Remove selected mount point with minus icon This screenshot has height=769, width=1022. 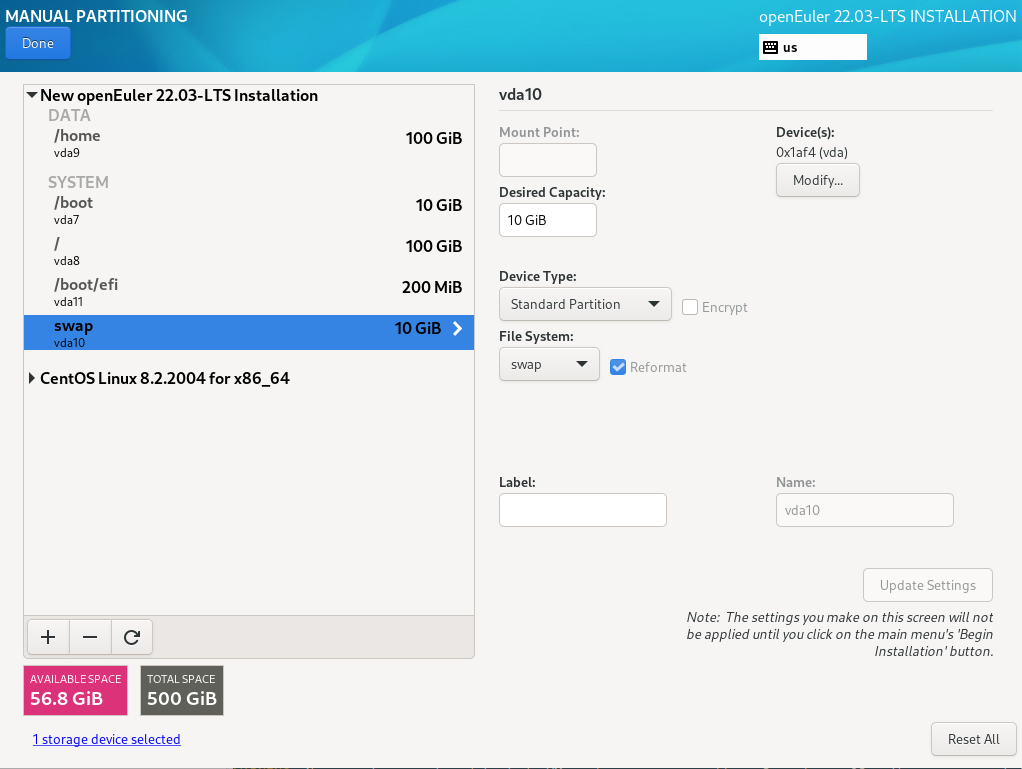tap(90, 637)
